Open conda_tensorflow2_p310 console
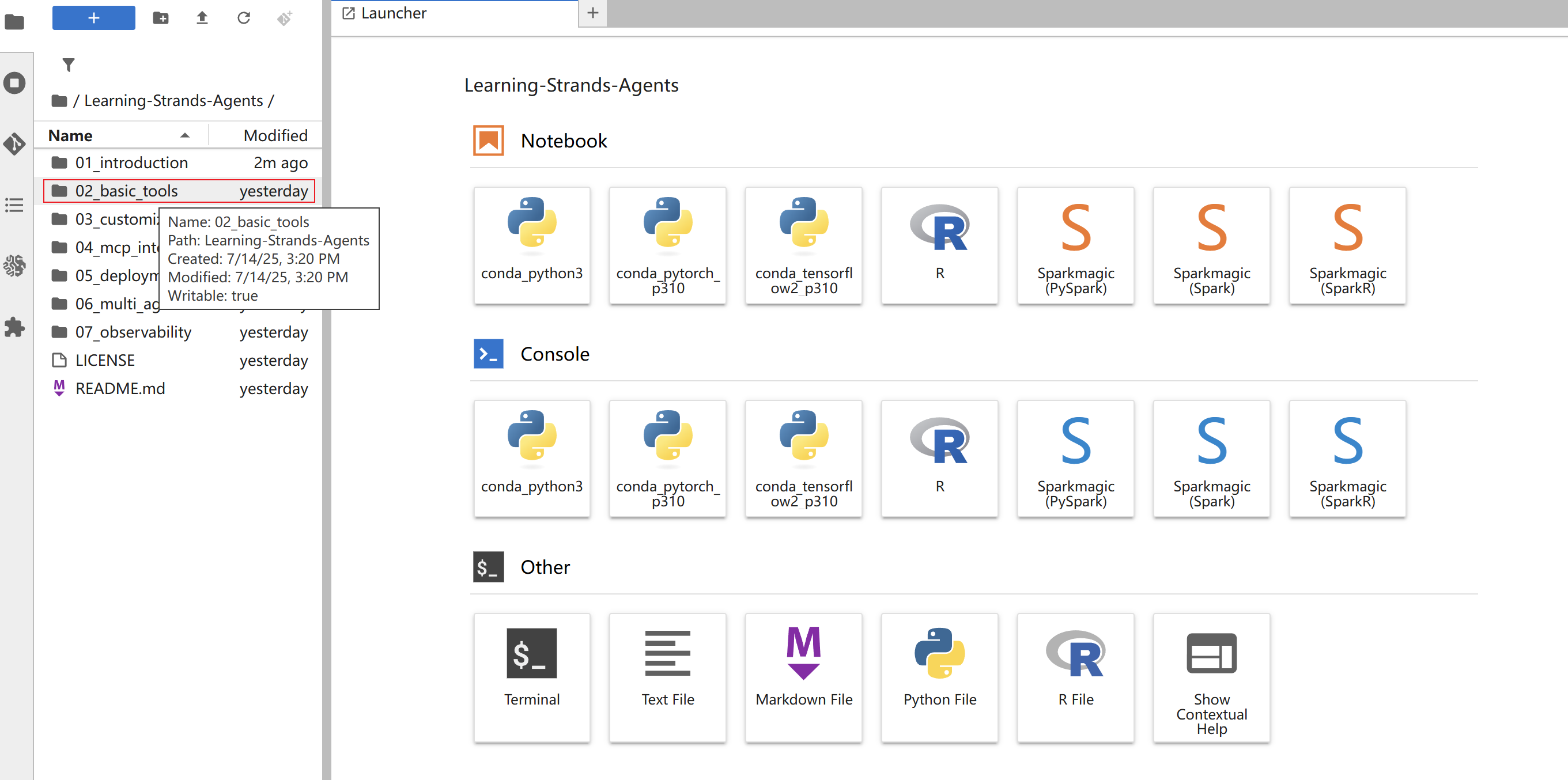 tap(803, 458)
